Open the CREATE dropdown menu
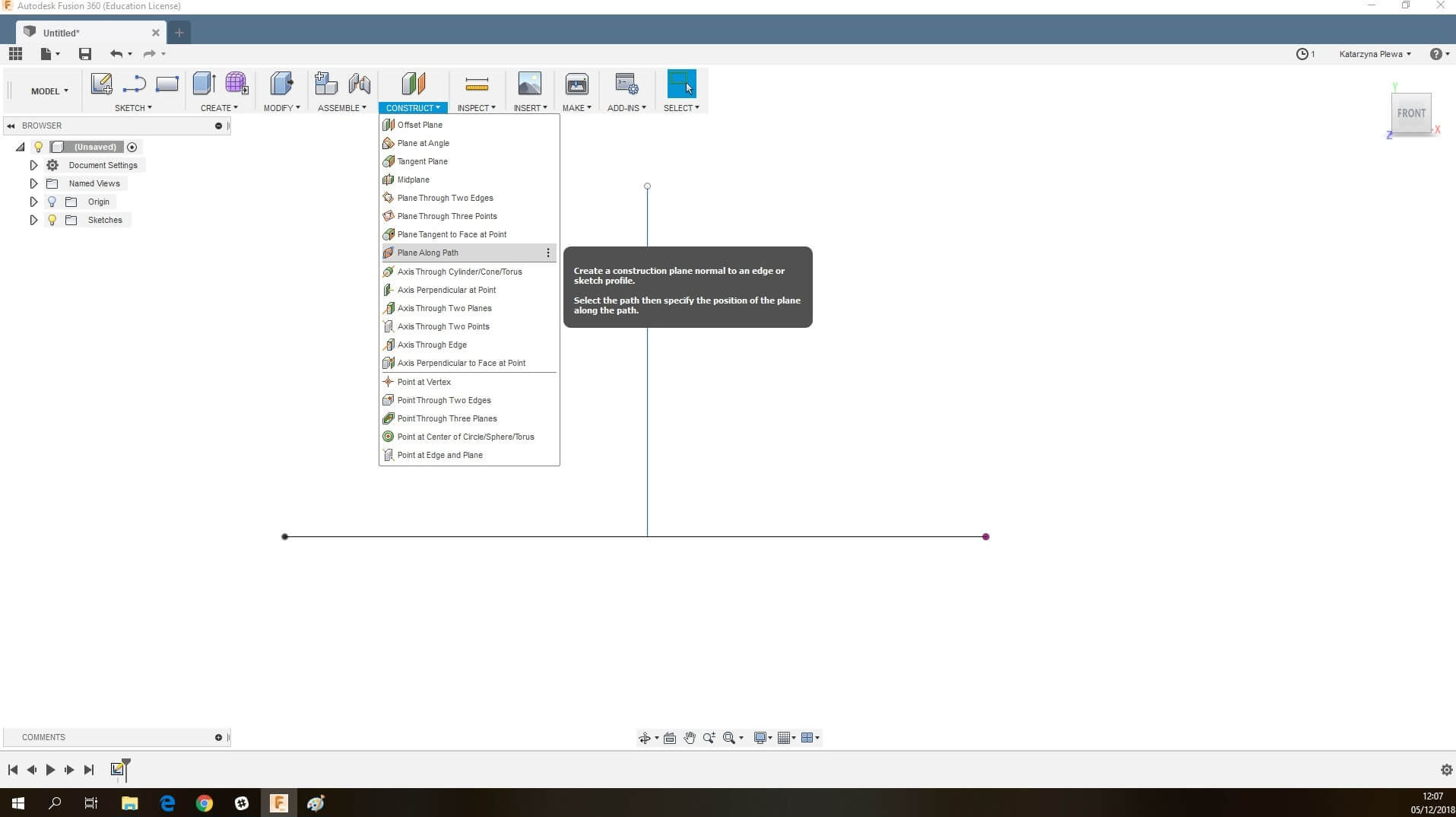The image size is (1456, 817). pyautogui.click(x=219, y=108)
